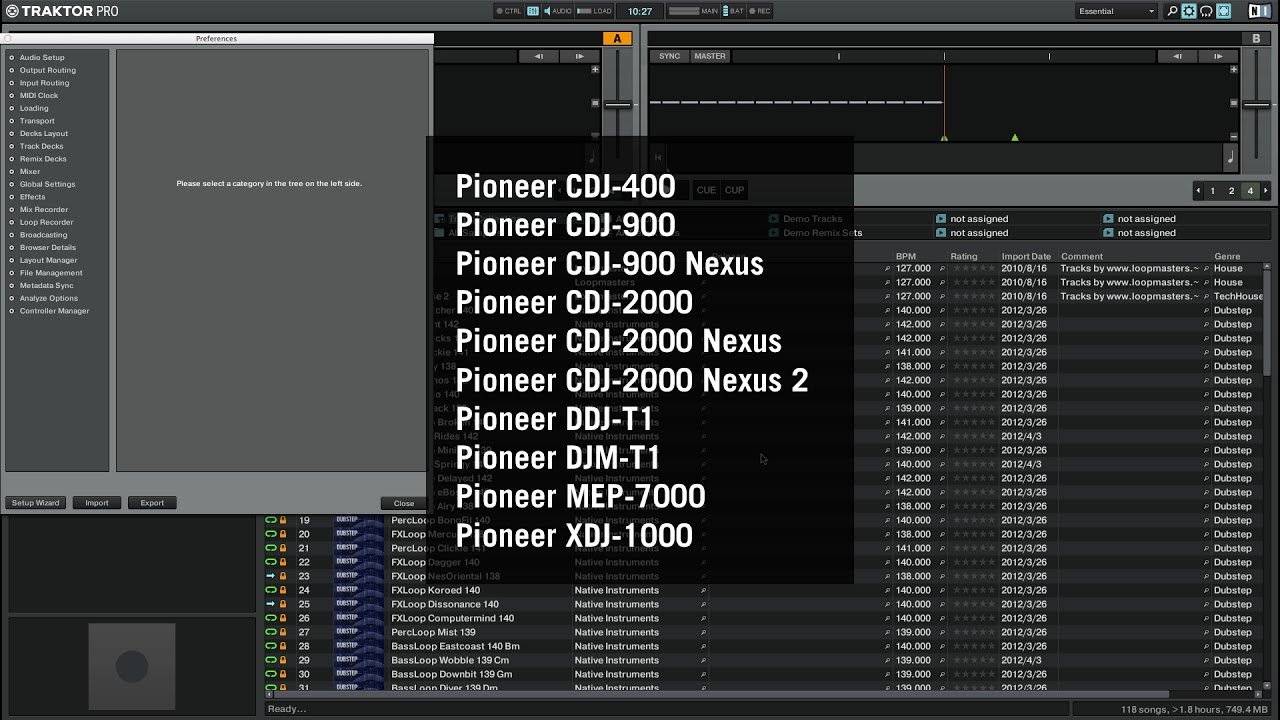Screen dimensions: 1280x720
Task: Open Loop Recorder preferences category
Action: (x=47, y=222)
